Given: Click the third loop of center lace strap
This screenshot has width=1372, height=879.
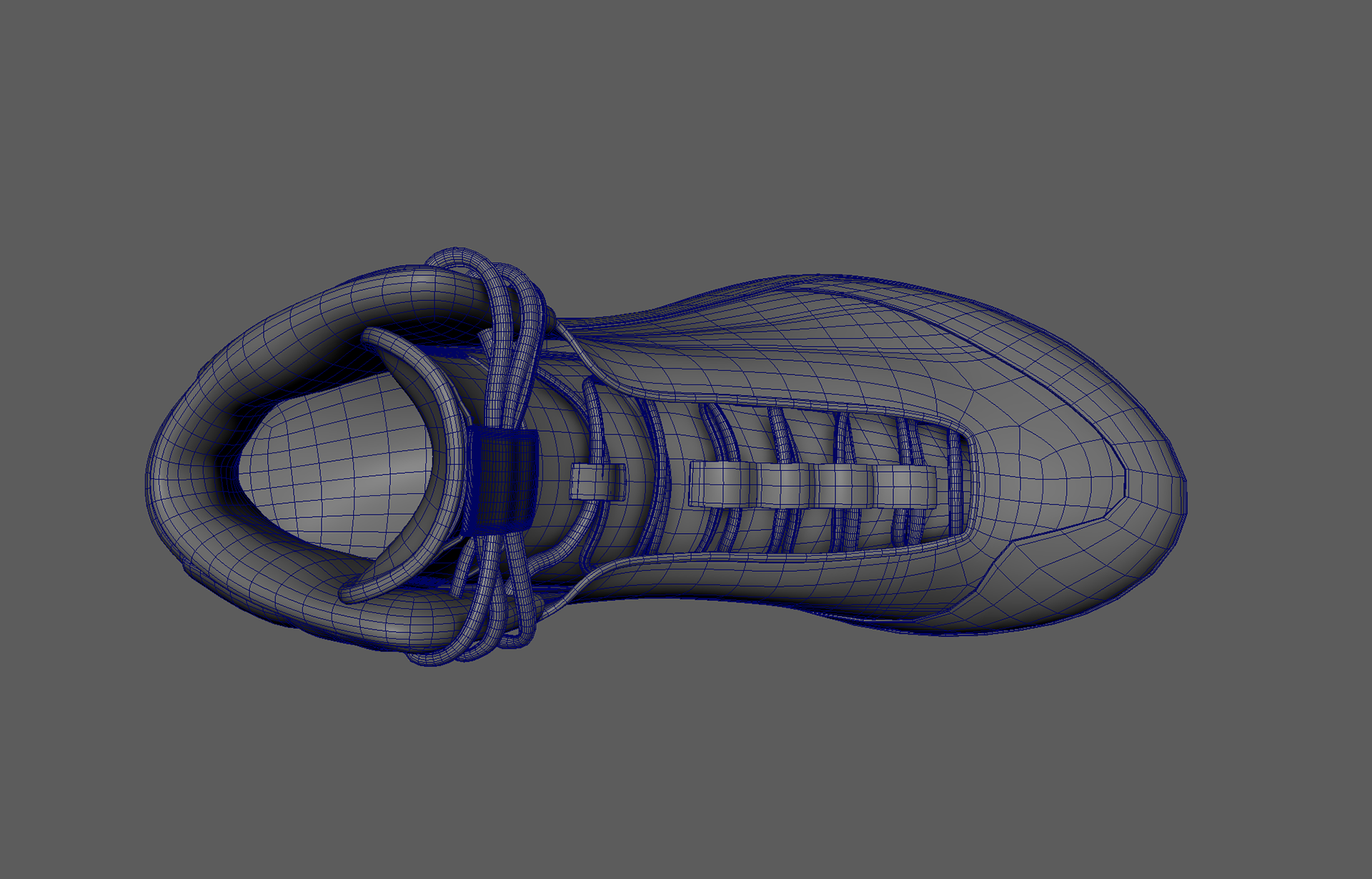Looking at the screenshot, I should tap(845, 487).
